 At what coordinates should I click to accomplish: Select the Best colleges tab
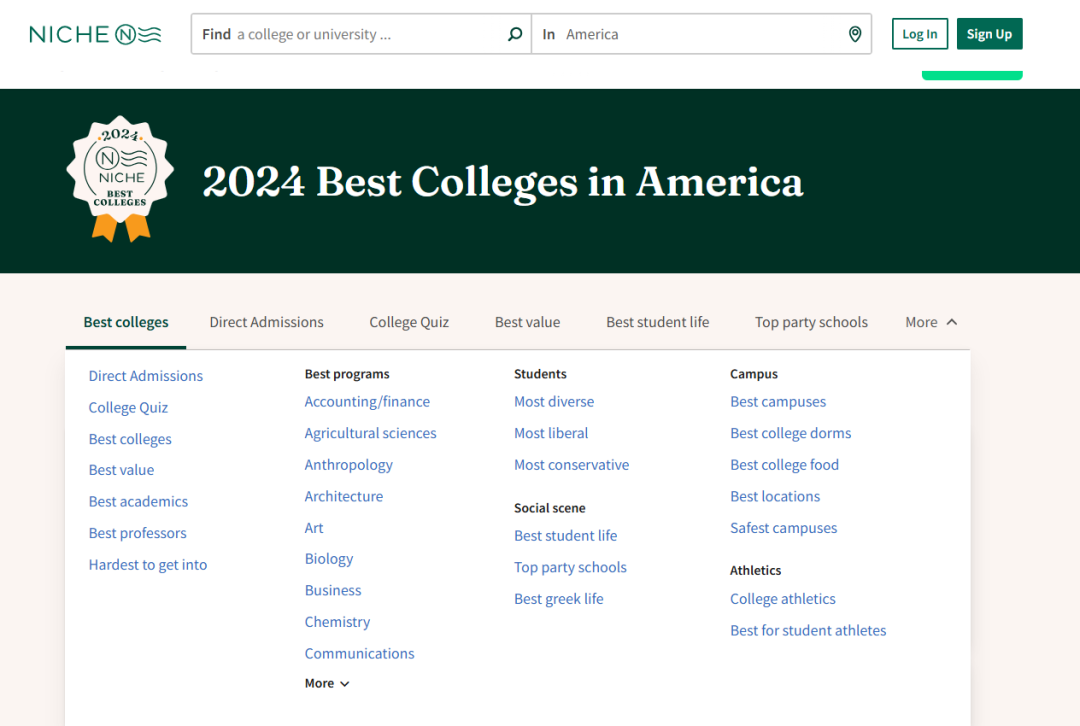126,322
